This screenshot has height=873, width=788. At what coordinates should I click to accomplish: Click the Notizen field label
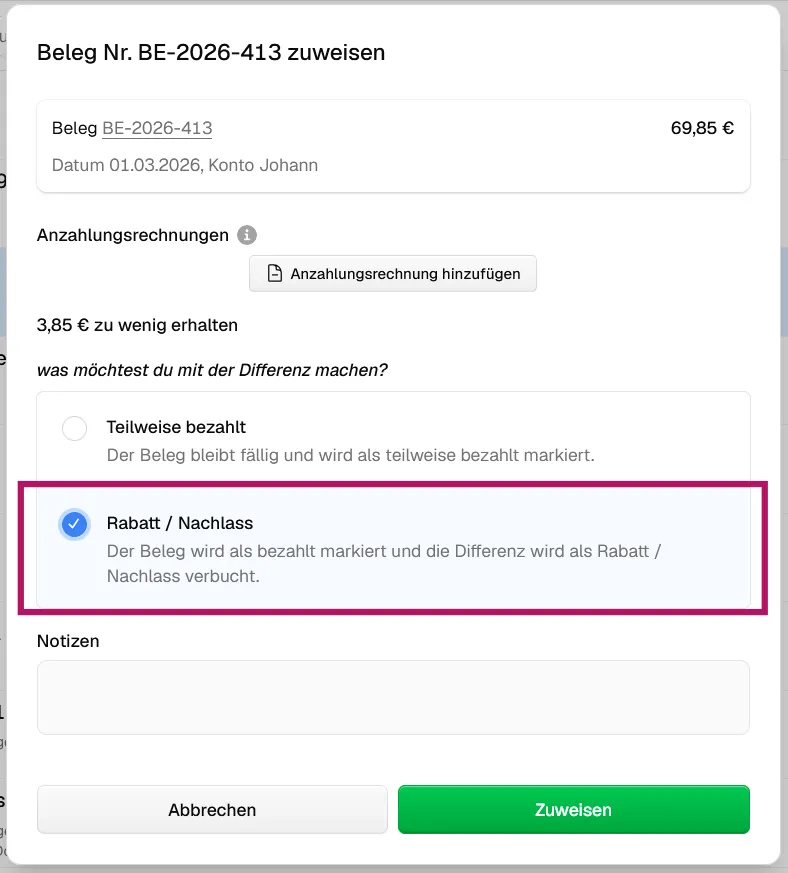[x=68, y=641]
